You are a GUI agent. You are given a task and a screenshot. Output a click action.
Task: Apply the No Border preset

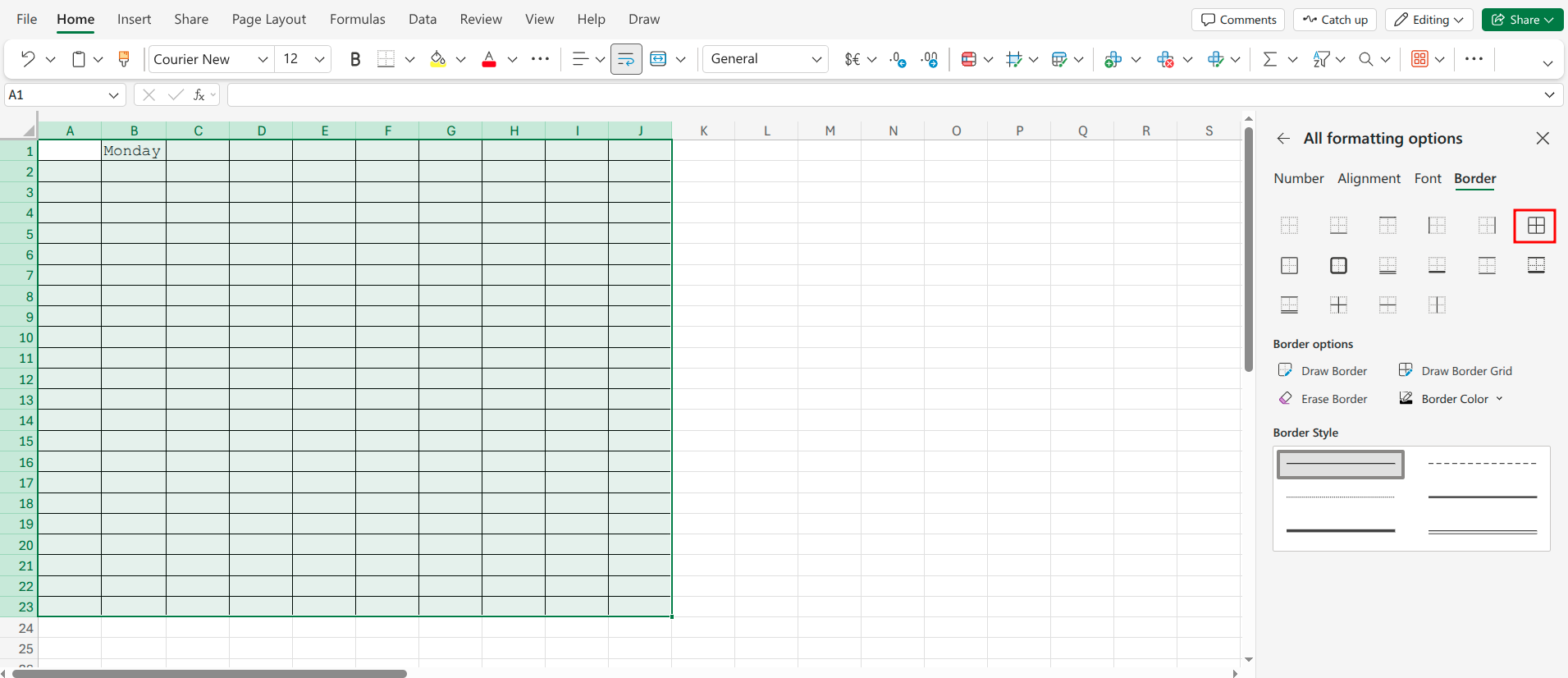pyautogui.click(x=1290, y=225)
